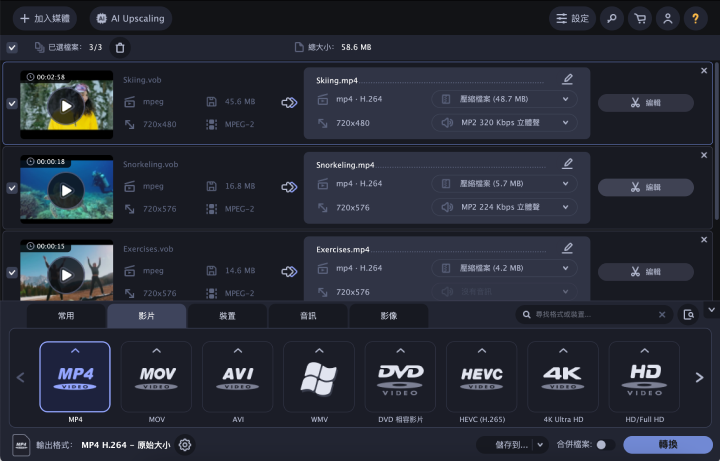Click the 加入媒體 add media button
The width and height of the screenshot is (720, 461).
point(45,19)
